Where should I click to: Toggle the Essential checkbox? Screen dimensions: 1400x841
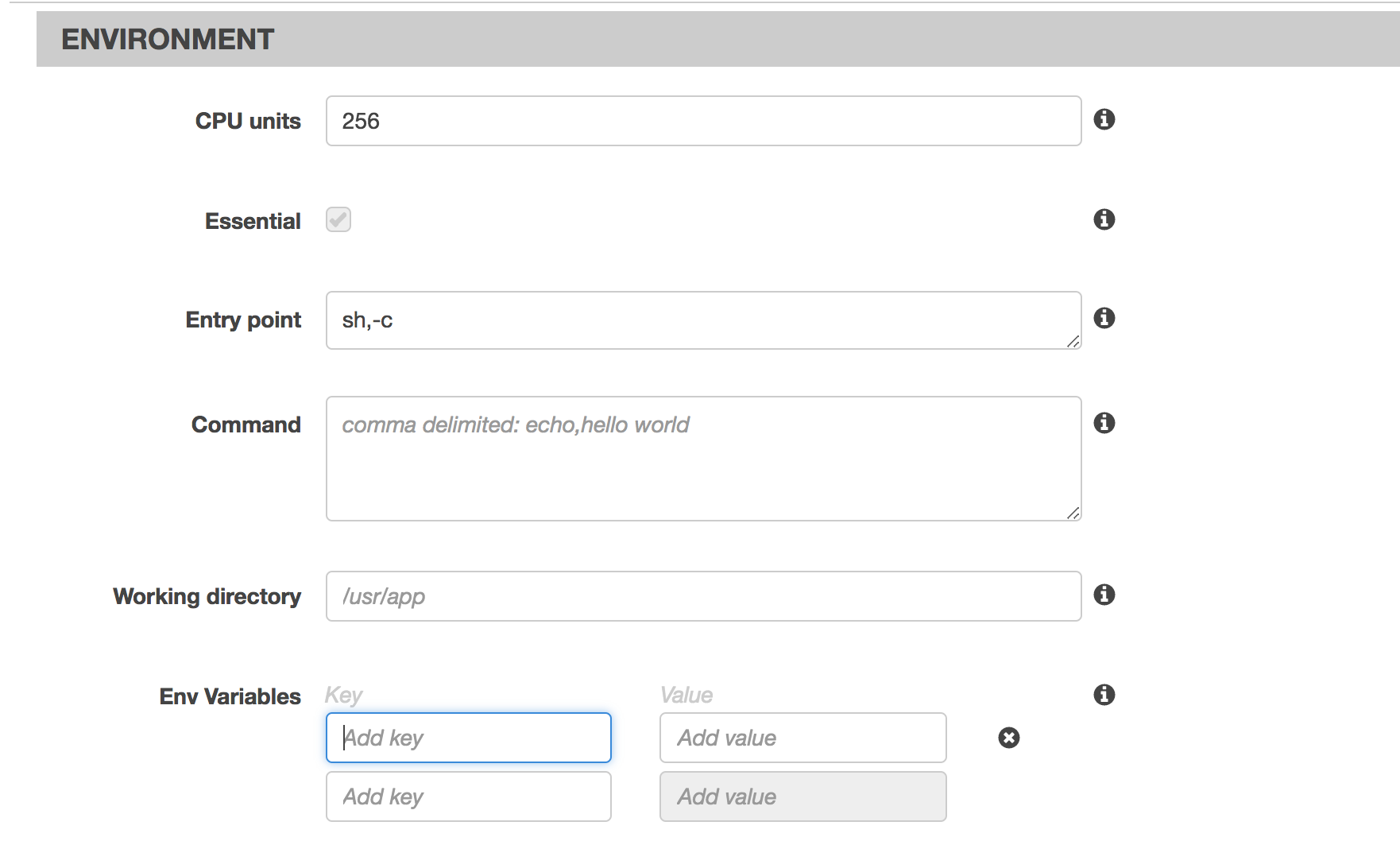coord(338,219)
